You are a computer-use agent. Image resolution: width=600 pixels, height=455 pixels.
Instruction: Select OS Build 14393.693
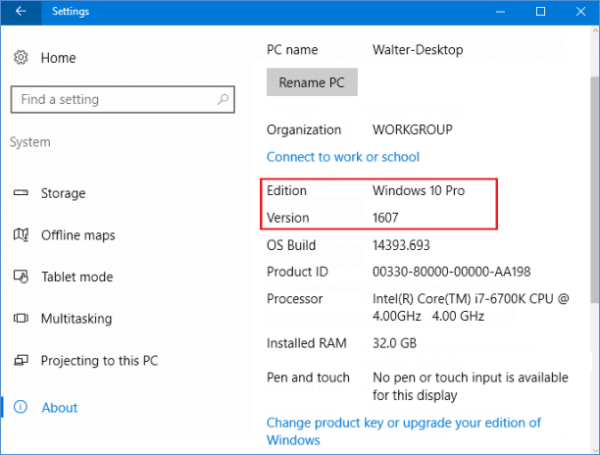click(x=401, y=245)
